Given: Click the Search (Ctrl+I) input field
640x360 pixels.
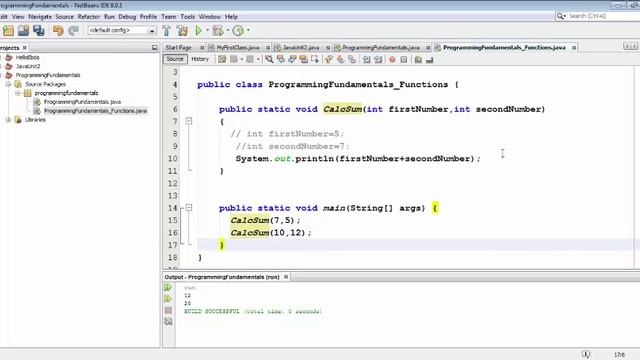Looking at the screenshot, I should tap(603, 16).
